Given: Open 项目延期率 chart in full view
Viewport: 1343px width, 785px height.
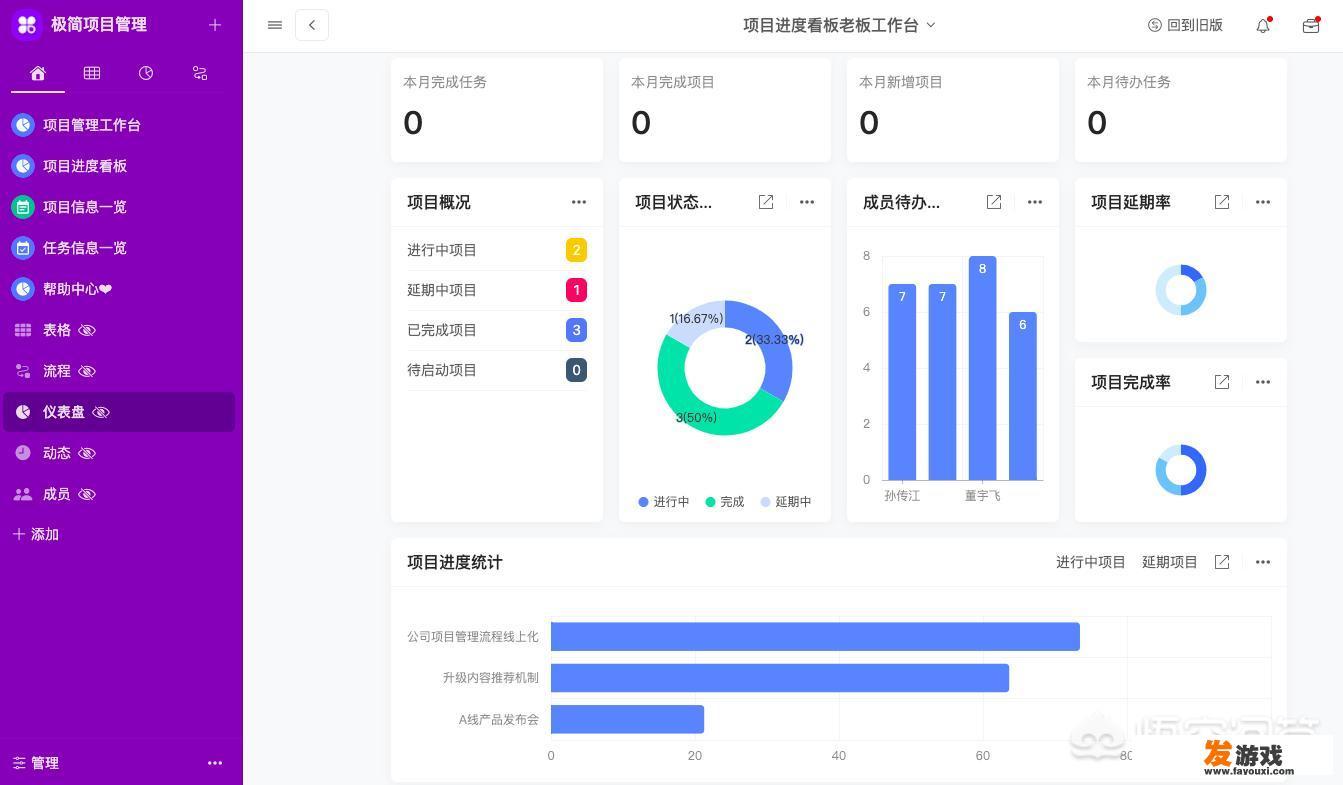Looking at the screenshot, I should (1222, 202).
